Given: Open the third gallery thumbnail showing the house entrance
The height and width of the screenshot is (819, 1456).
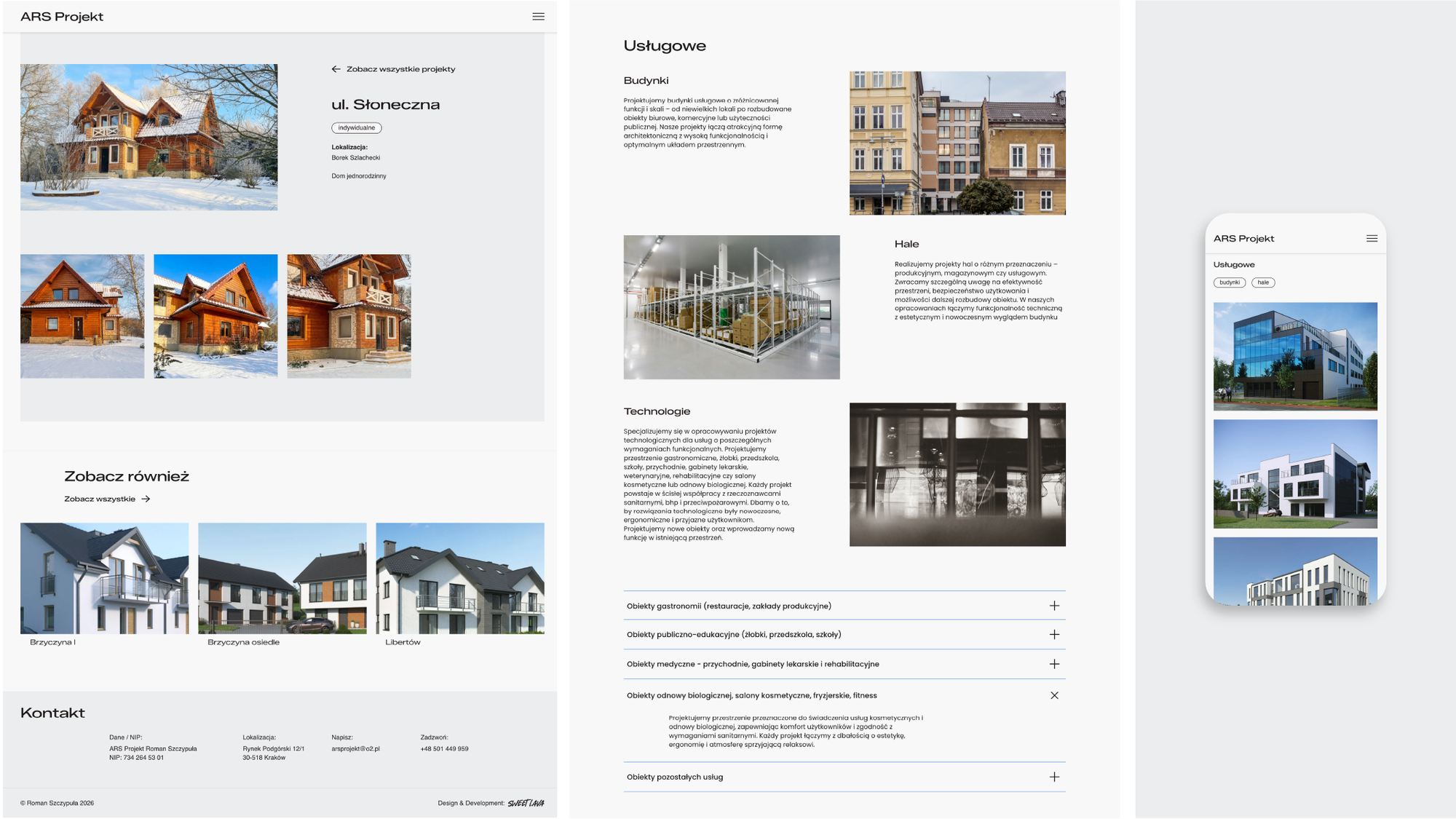Looking at the screenshot, I should point(349,316).
